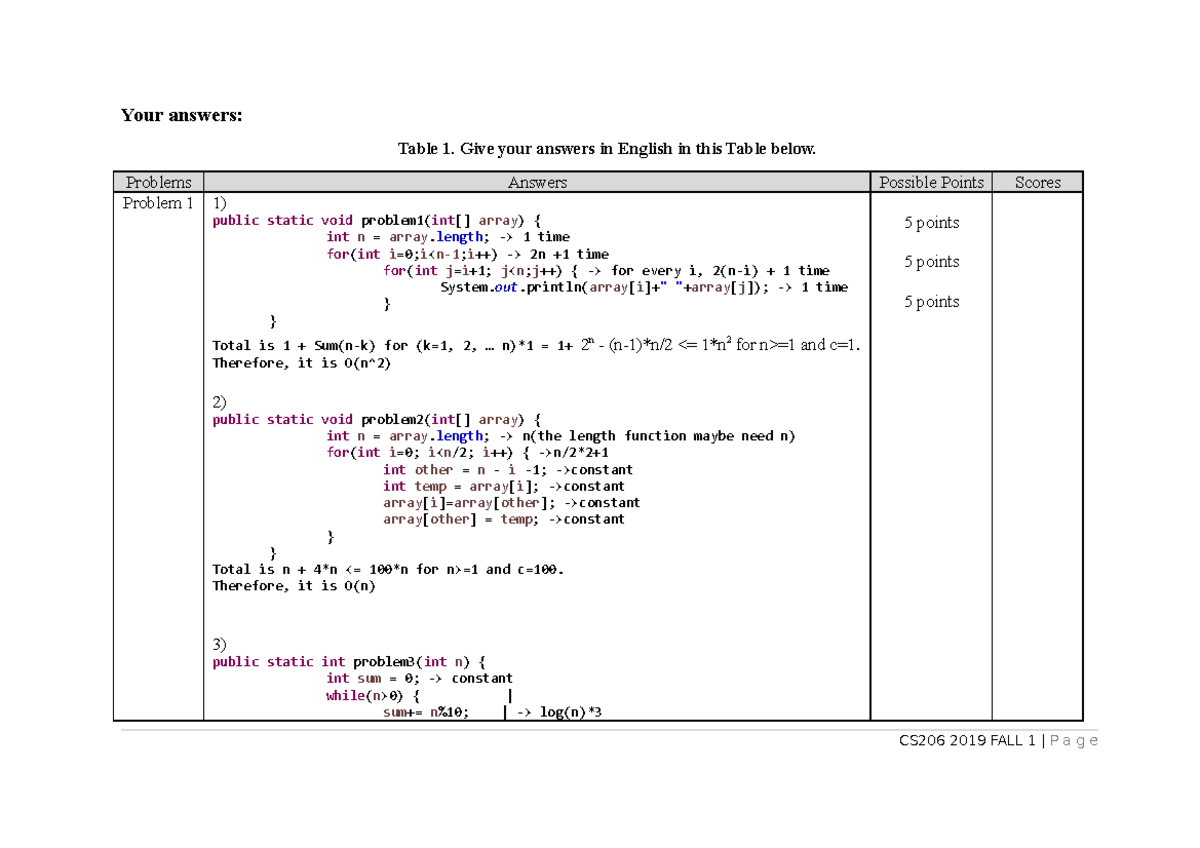Click the last '5 points' entry
The width and height of the screenshot is (1200, 848).
(931, 302)
